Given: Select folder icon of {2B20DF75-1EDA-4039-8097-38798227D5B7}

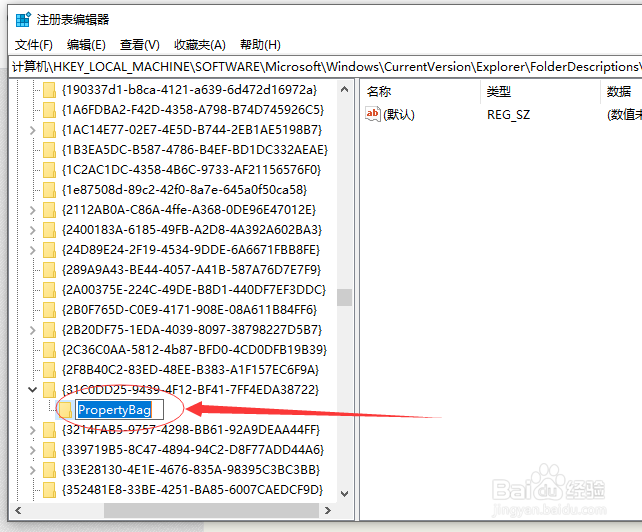Looking at the screenshot, I should tap(50, 330).
